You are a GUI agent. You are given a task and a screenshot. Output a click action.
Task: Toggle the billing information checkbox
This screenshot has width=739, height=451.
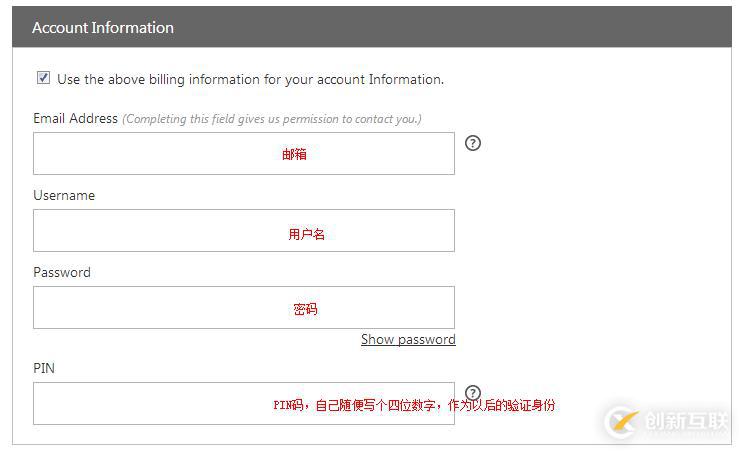tap(43, 78)
